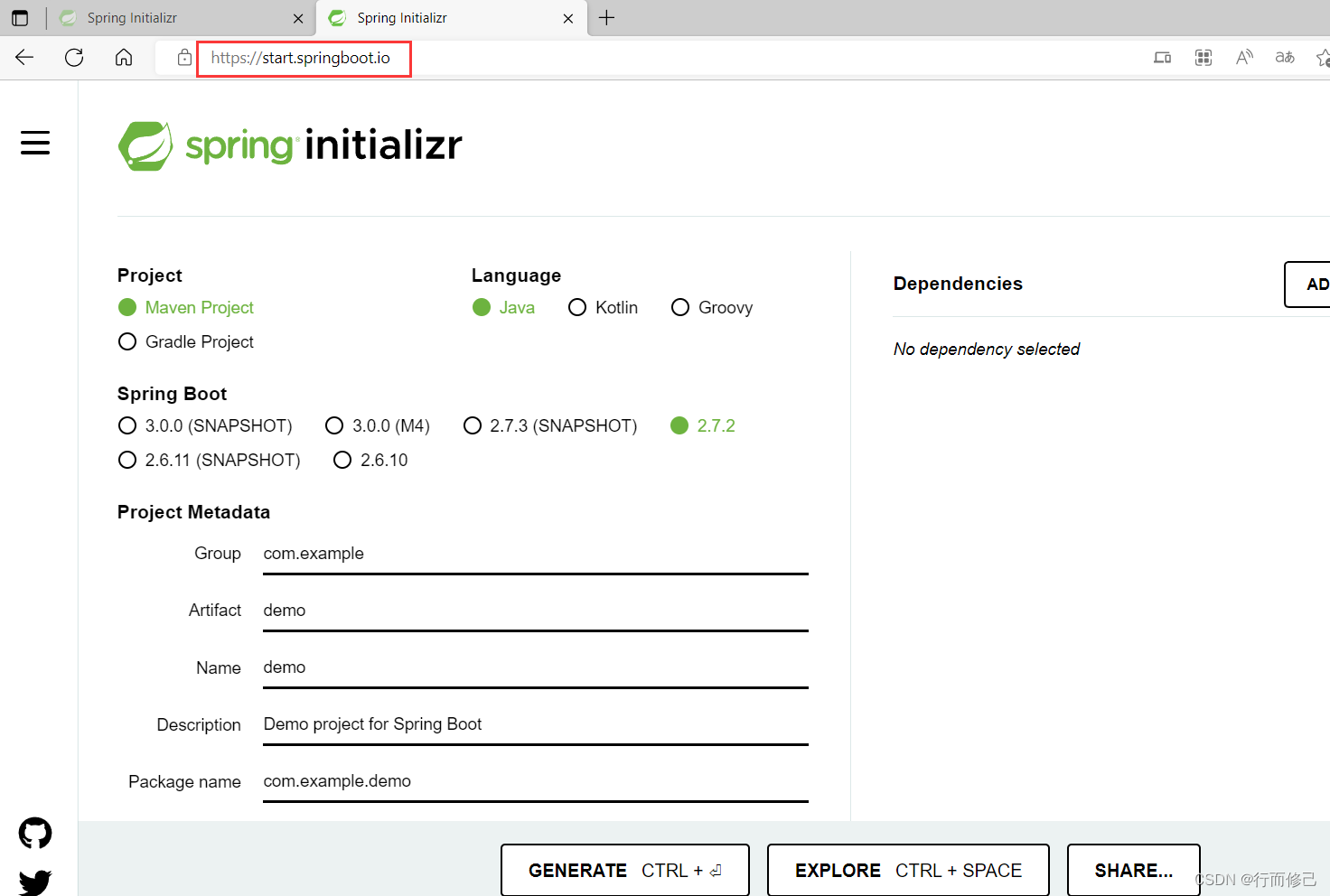
Task: Click the Package name input field
Action: [536, 781]
